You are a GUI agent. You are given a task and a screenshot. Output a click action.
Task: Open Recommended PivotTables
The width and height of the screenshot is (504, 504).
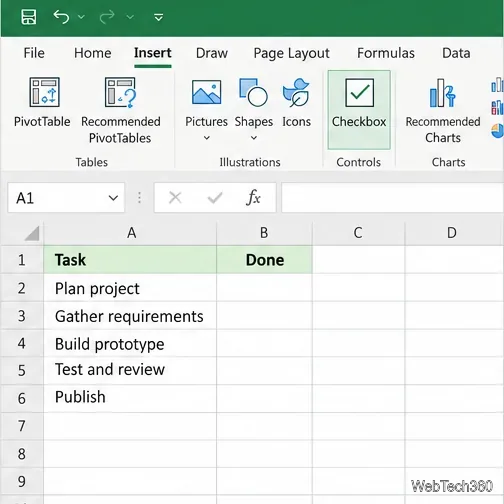coord(121,111)
